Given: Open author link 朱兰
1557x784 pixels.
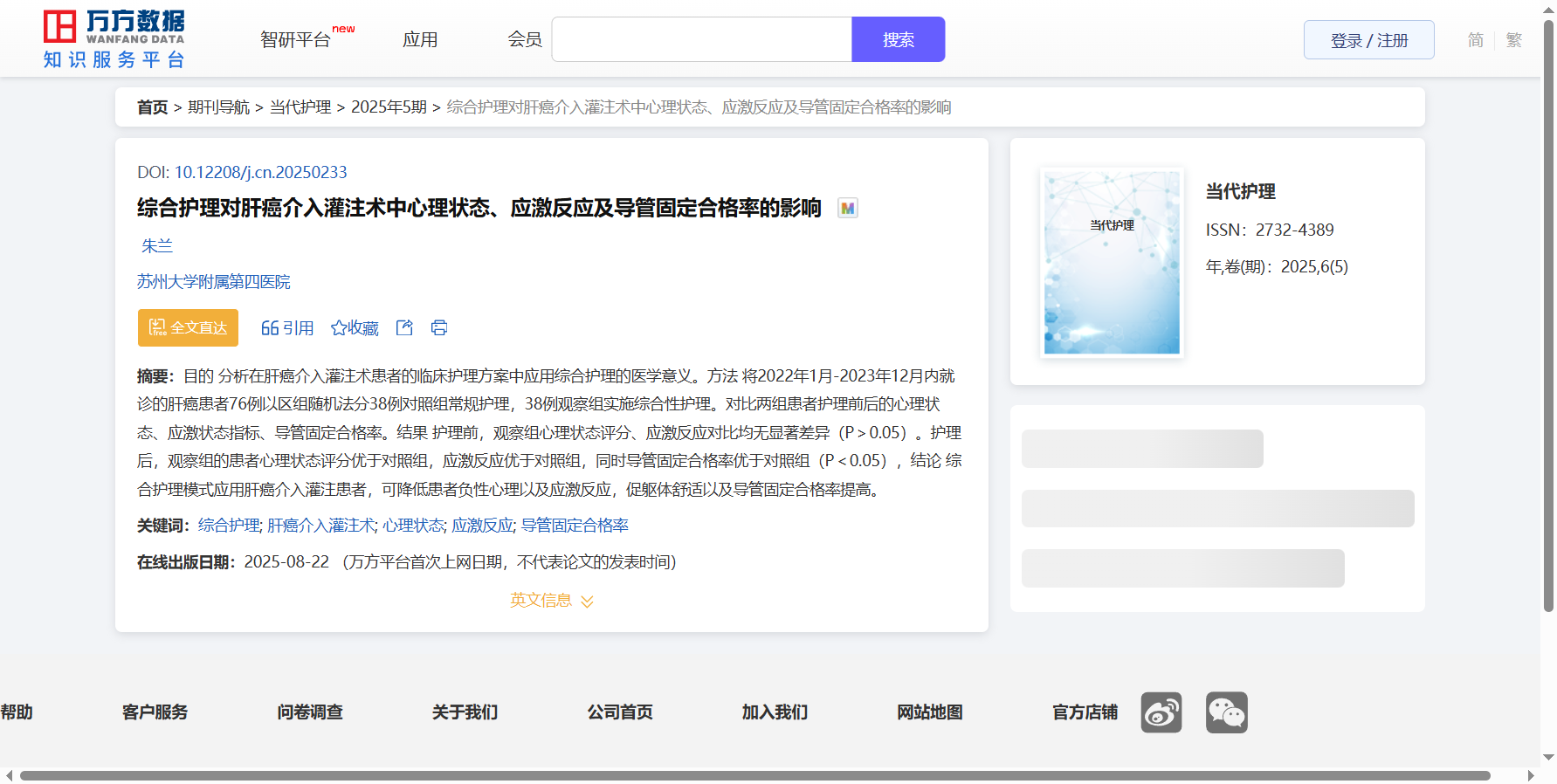Looking at the screenshot, I should [x=157, y=245].
